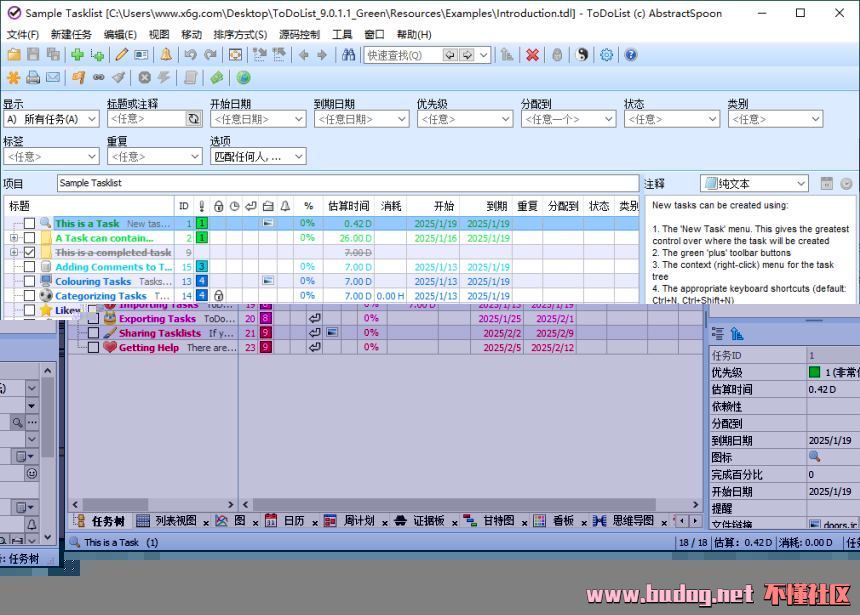This screenshot has width=860, height=615.
Task: Open the 工具 menu
Action: pos(342,34)
